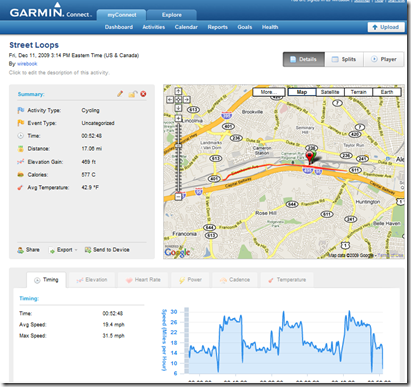Click the map zoom slider track
Image resolution: width=411 pixels, height=387 pixels.
(x=178, y=157)
